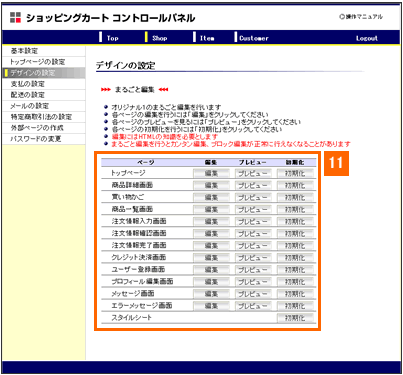
Task: Initialize the 注文情報確認画面 page
Action: click(x=295, y=233)
